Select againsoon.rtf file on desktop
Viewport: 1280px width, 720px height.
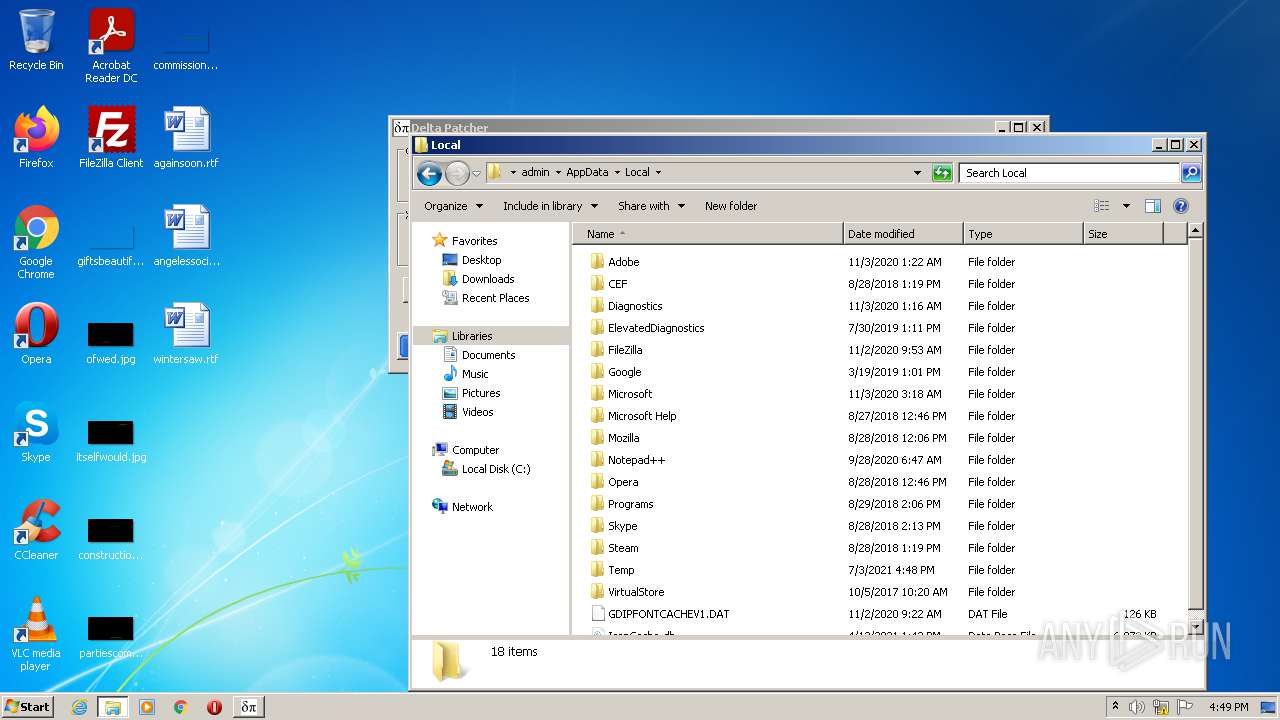point(186,137)
